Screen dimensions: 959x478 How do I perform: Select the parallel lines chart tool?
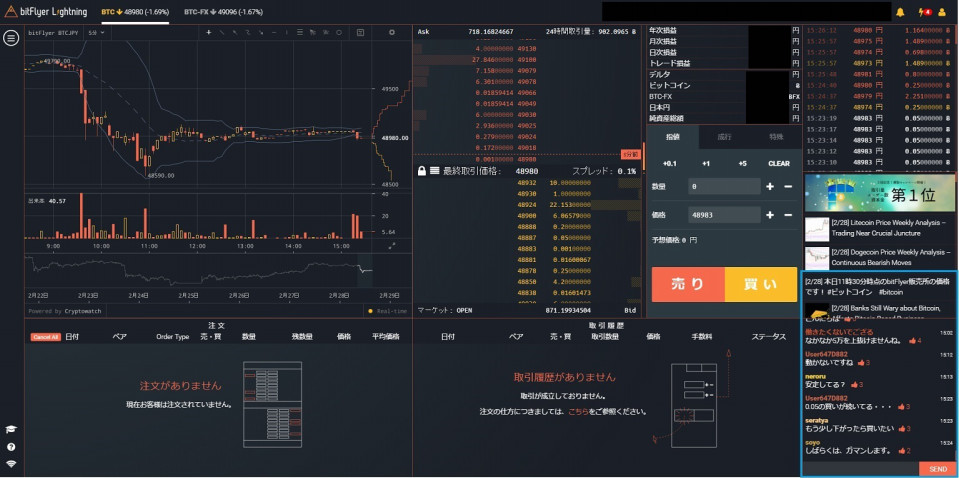pyautogui.click(x=300, y=32)
